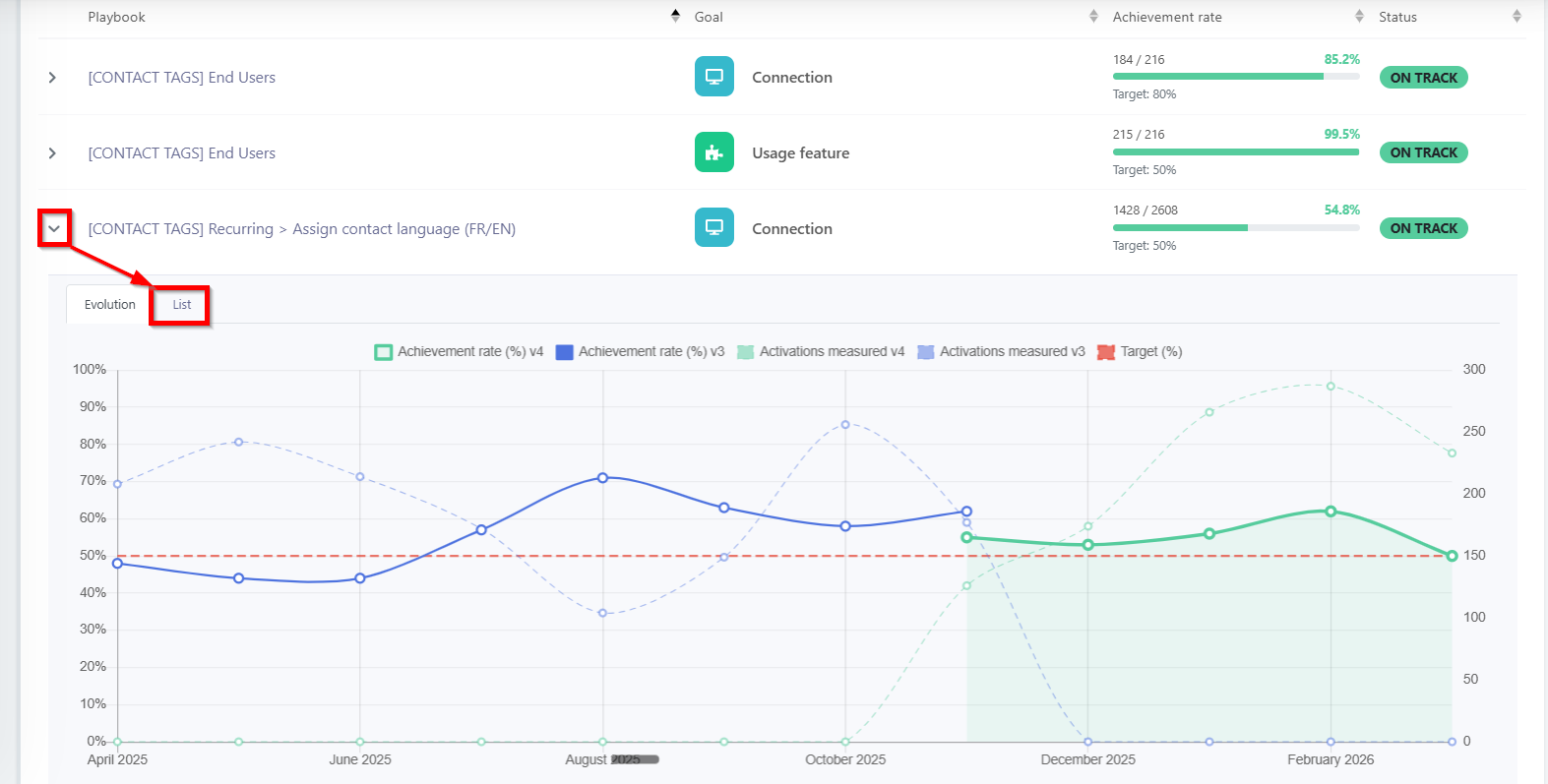Toggle Achievement rate (%) v3 legend series

640,351
